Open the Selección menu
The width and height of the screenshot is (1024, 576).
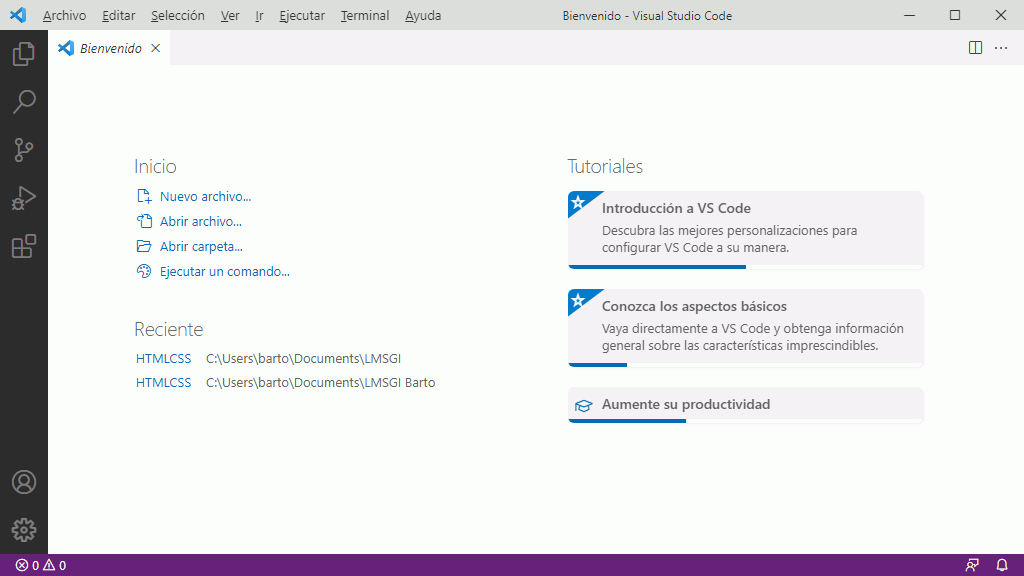pyautogui.click(x=178, y=15)
